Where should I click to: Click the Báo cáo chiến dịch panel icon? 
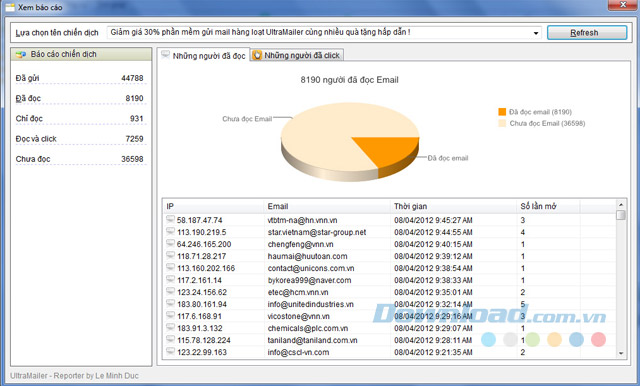[x=21, y=54]
